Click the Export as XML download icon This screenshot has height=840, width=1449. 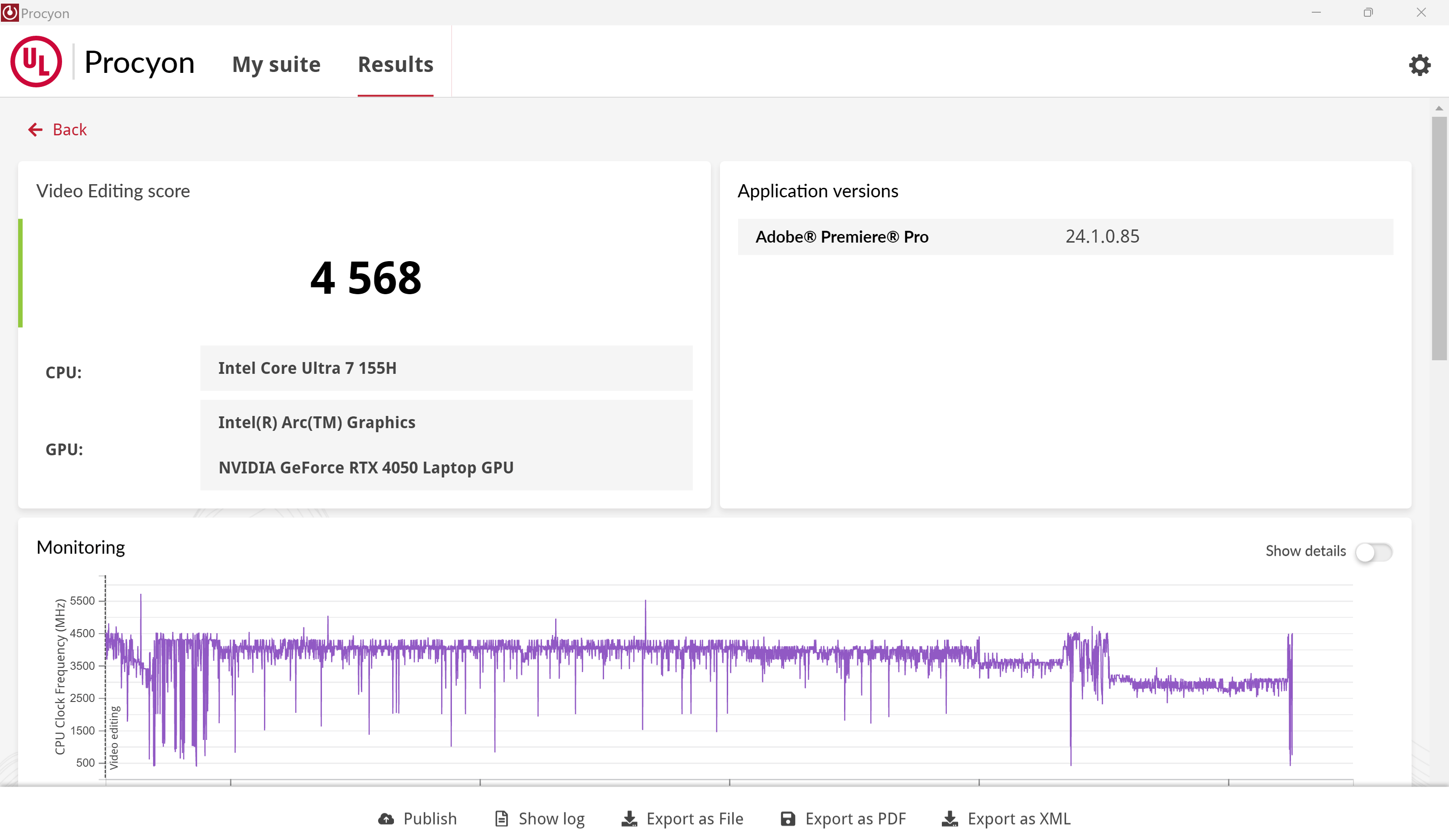[x=950, y=819]
